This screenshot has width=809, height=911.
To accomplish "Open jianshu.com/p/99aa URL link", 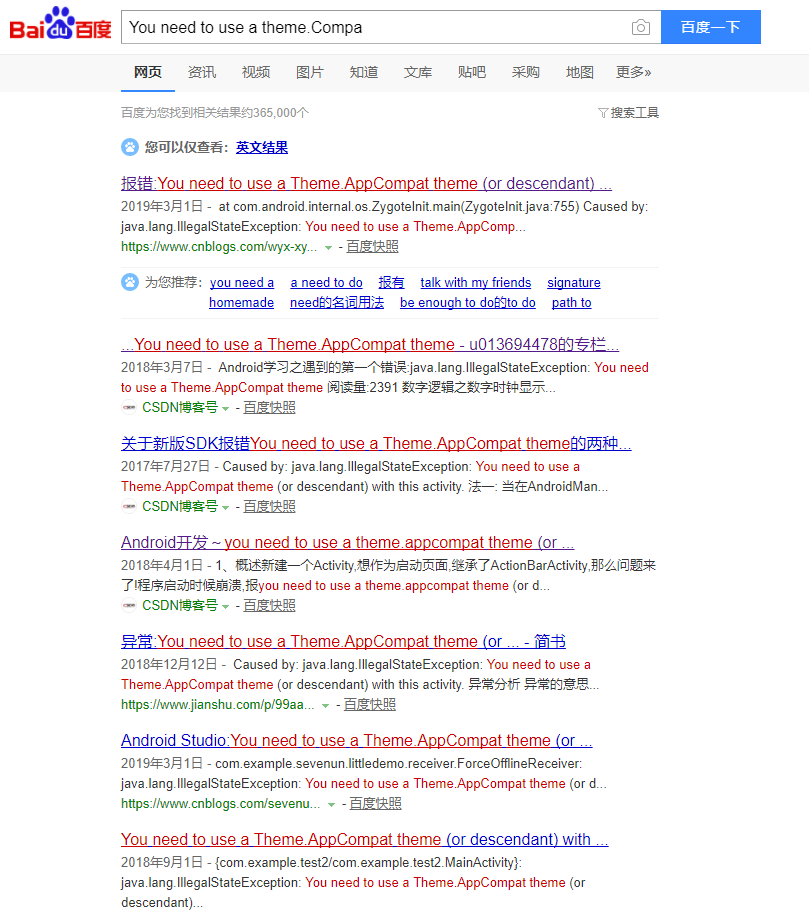I will [217, 705].
